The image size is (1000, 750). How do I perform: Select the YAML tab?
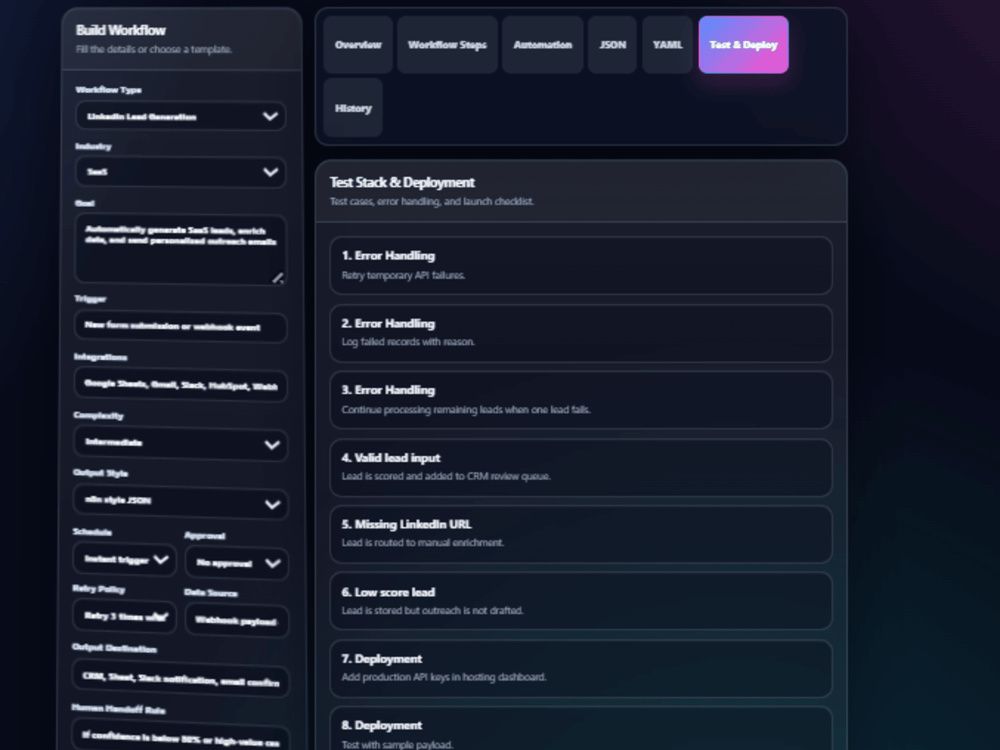pos(668,45)
